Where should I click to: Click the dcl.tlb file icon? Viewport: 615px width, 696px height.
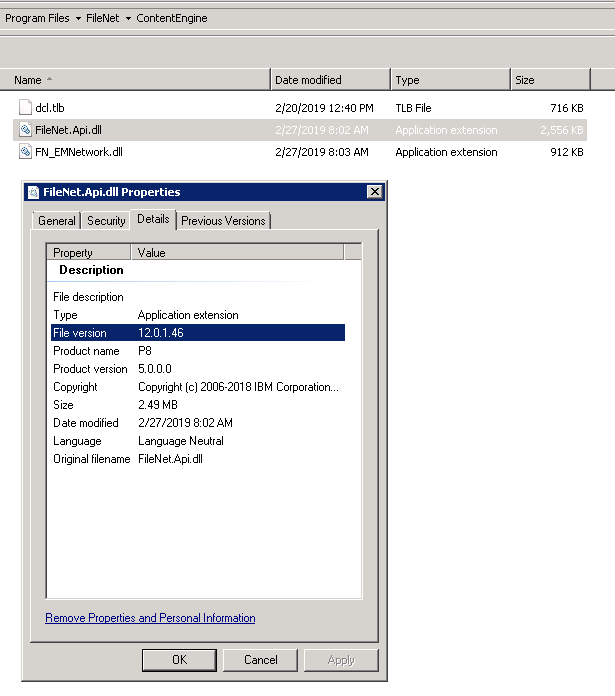click(25, 107)
